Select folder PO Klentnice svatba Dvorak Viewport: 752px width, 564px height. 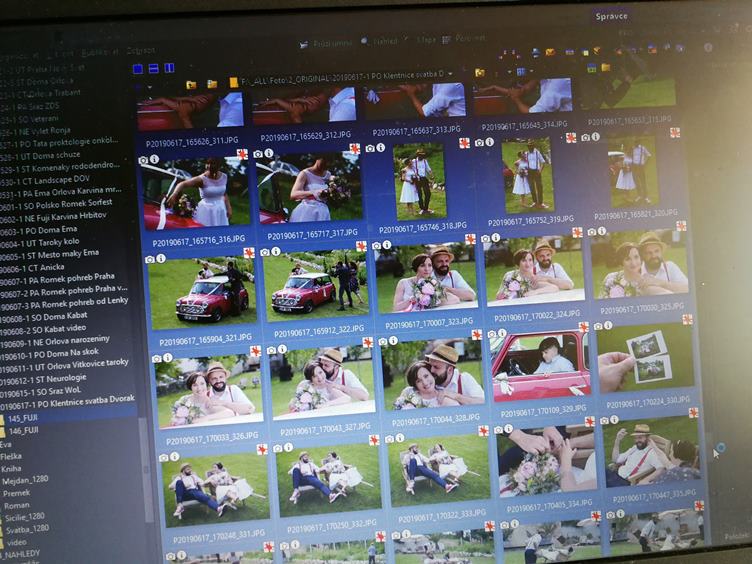(x=67, y=401)
